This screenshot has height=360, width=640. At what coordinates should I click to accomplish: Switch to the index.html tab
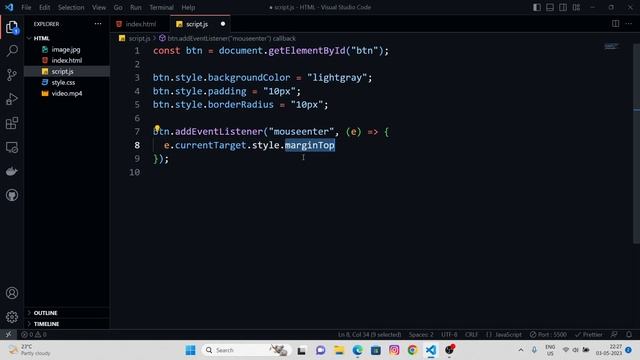point(140,24)
